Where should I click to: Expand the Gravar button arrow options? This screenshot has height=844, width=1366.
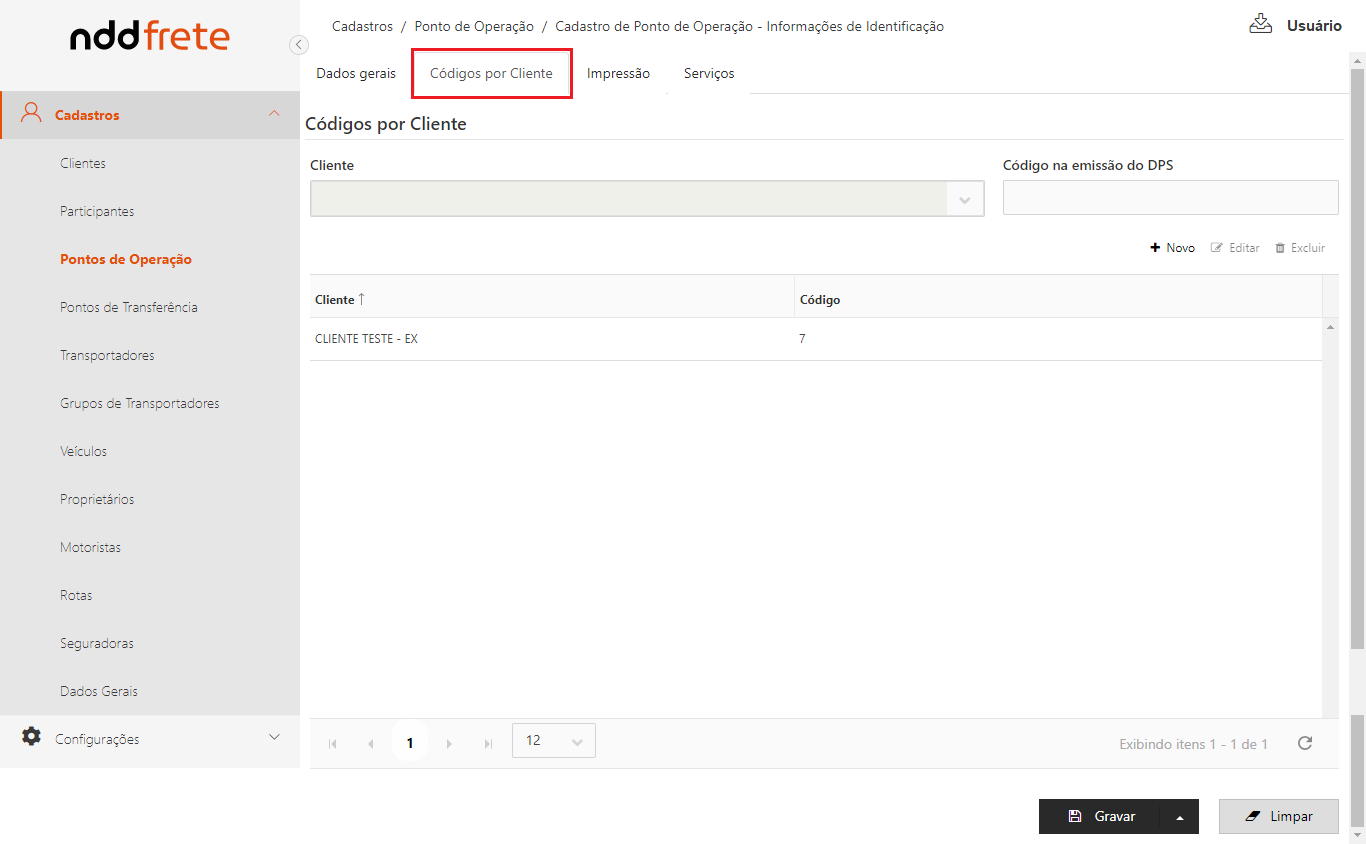(1180, 817)
